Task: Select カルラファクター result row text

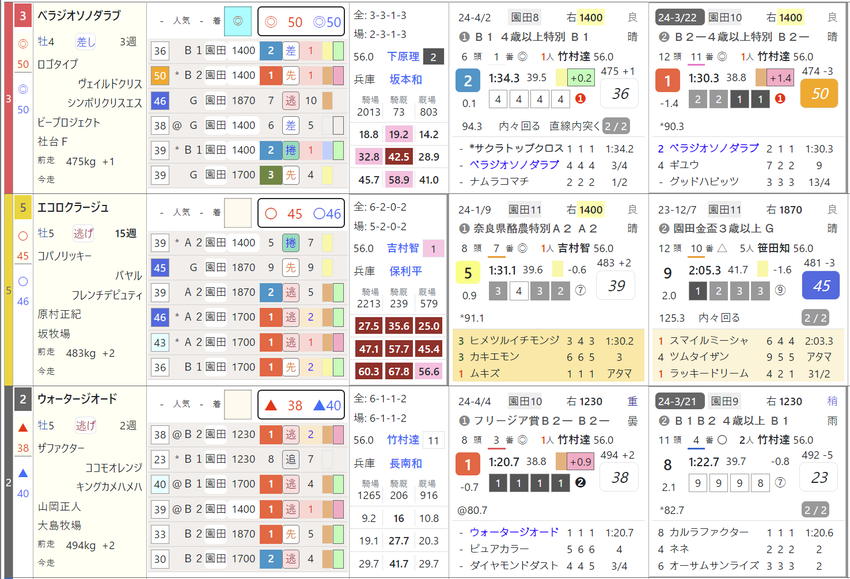Action: coord(747,532)
